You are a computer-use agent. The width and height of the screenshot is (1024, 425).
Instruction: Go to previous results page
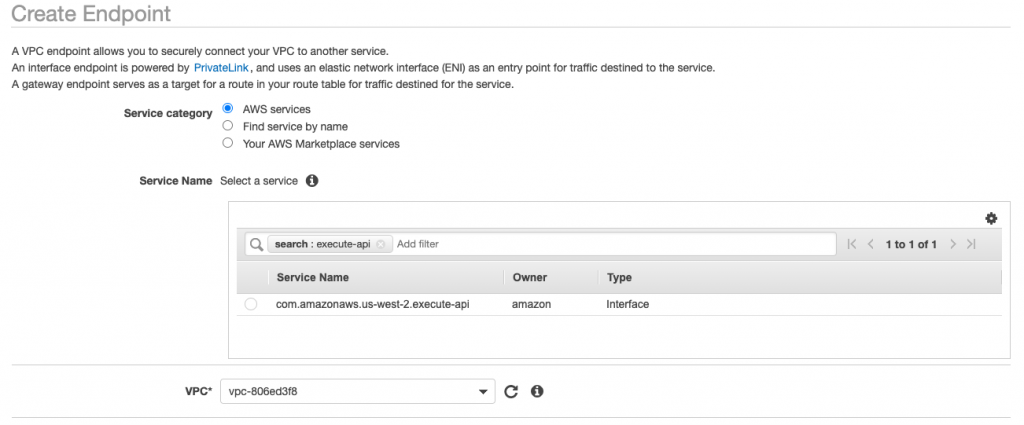871,244
